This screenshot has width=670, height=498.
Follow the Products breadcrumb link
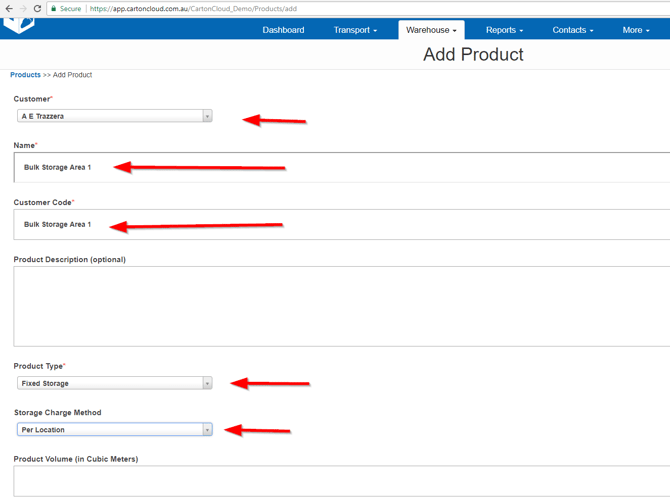point(25,75)
